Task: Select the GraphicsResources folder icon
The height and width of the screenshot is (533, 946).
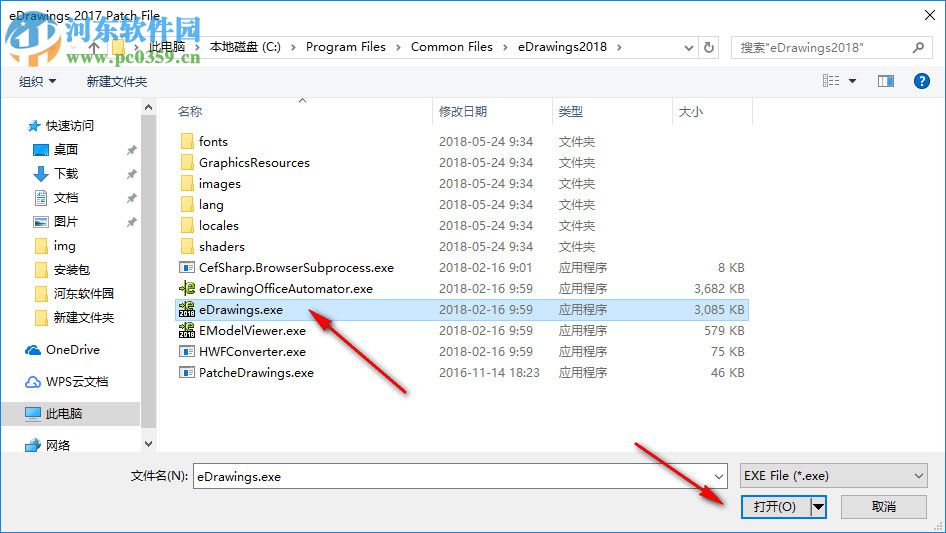Action: point(187,162)
